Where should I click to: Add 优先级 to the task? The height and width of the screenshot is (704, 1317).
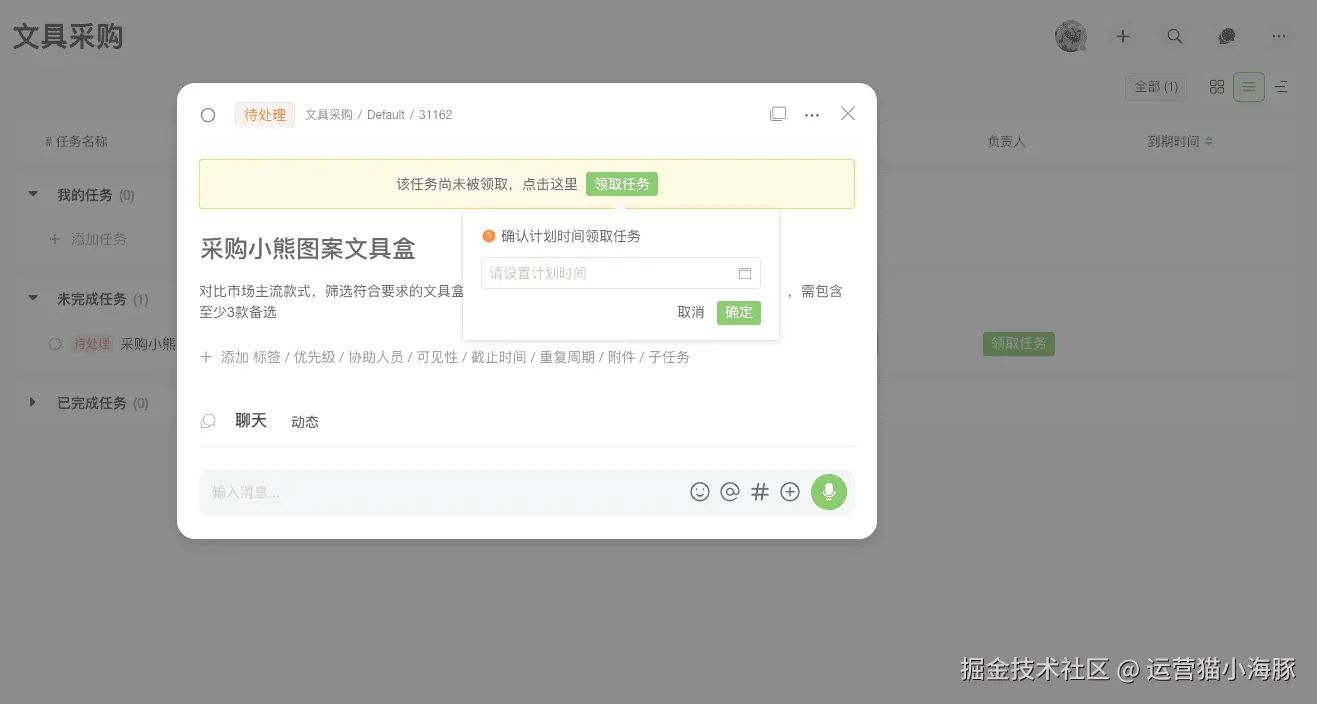[315, 357]
